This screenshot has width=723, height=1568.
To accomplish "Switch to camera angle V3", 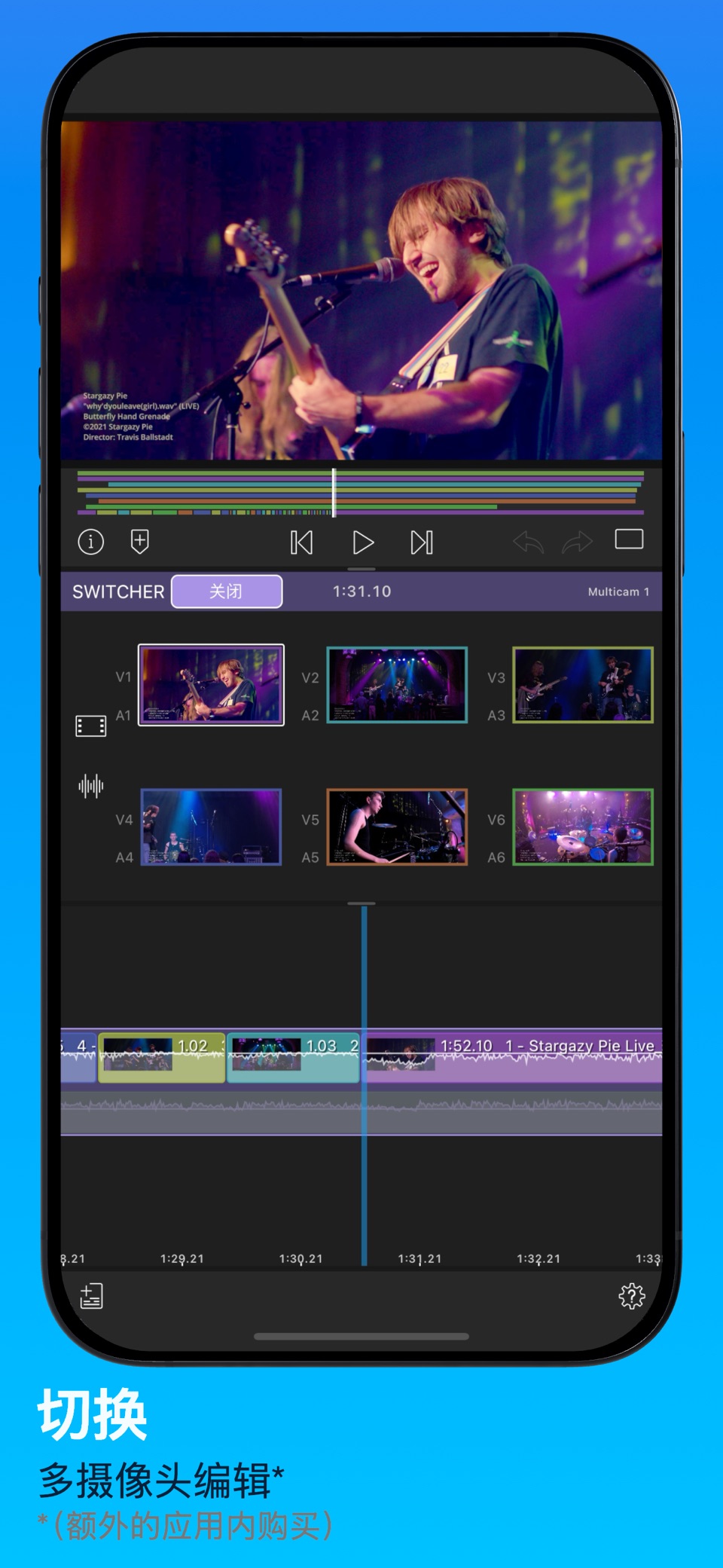I will pyautogui.click(x=583, y=685).
